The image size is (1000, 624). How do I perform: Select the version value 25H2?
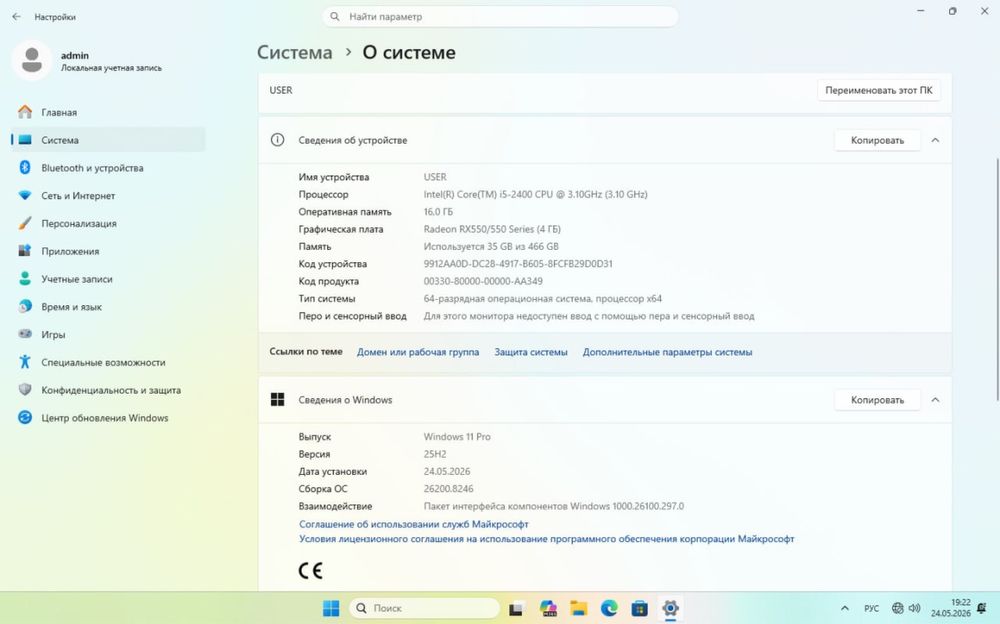coord(435,454)
